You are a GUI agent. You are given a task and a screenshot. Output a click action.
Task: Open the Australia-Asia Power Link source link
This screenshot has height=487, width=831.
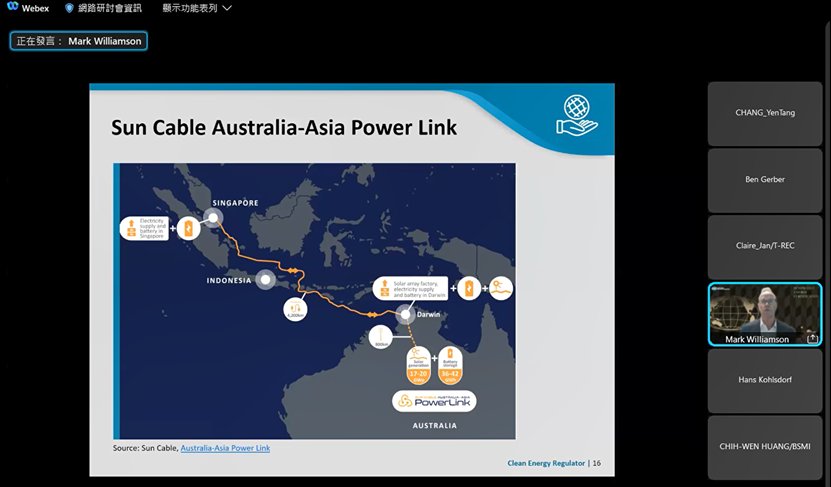point(225,448)
